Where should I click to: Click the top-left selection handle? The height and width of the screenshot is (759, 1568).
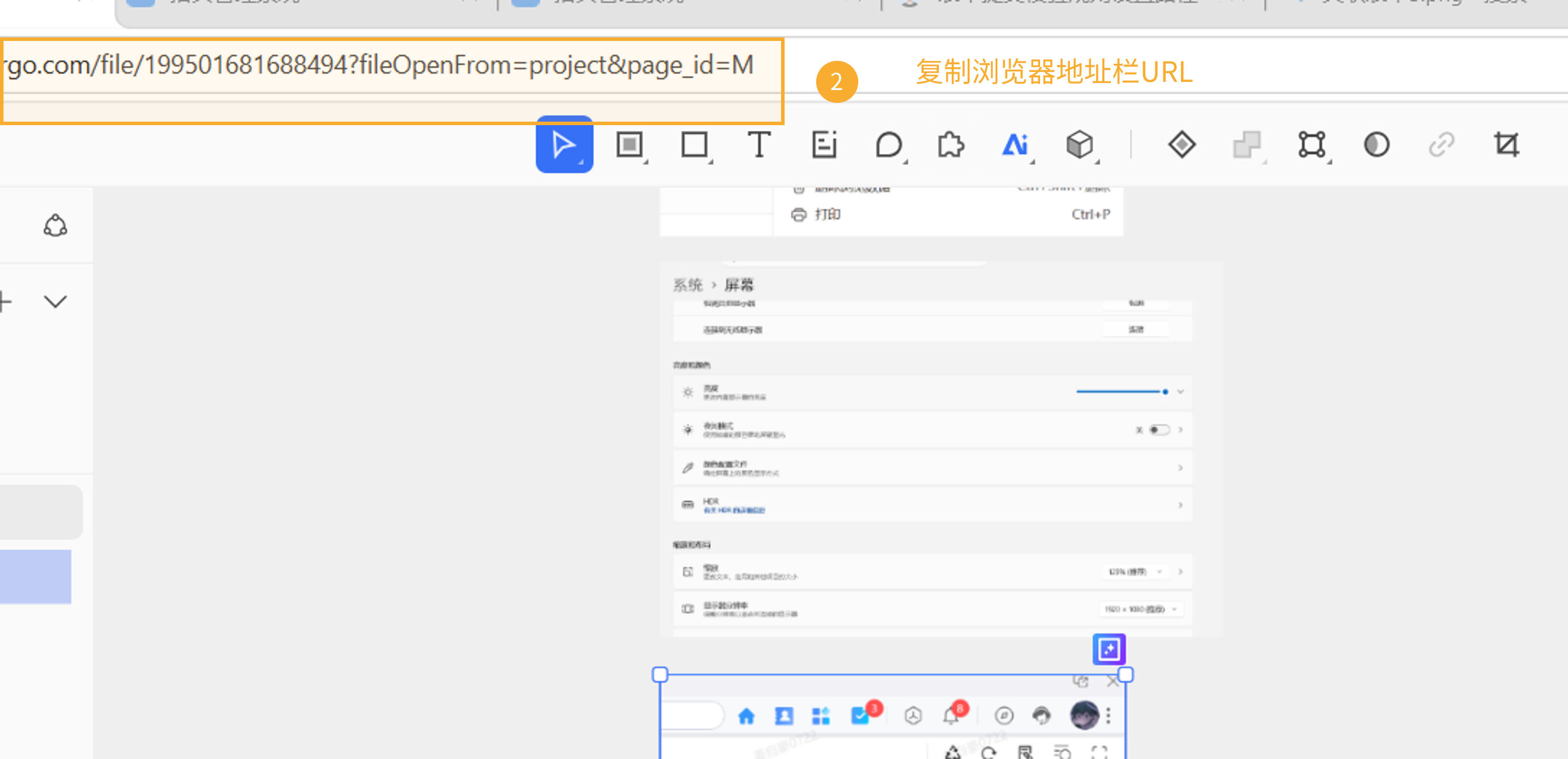tap(659, 674)
